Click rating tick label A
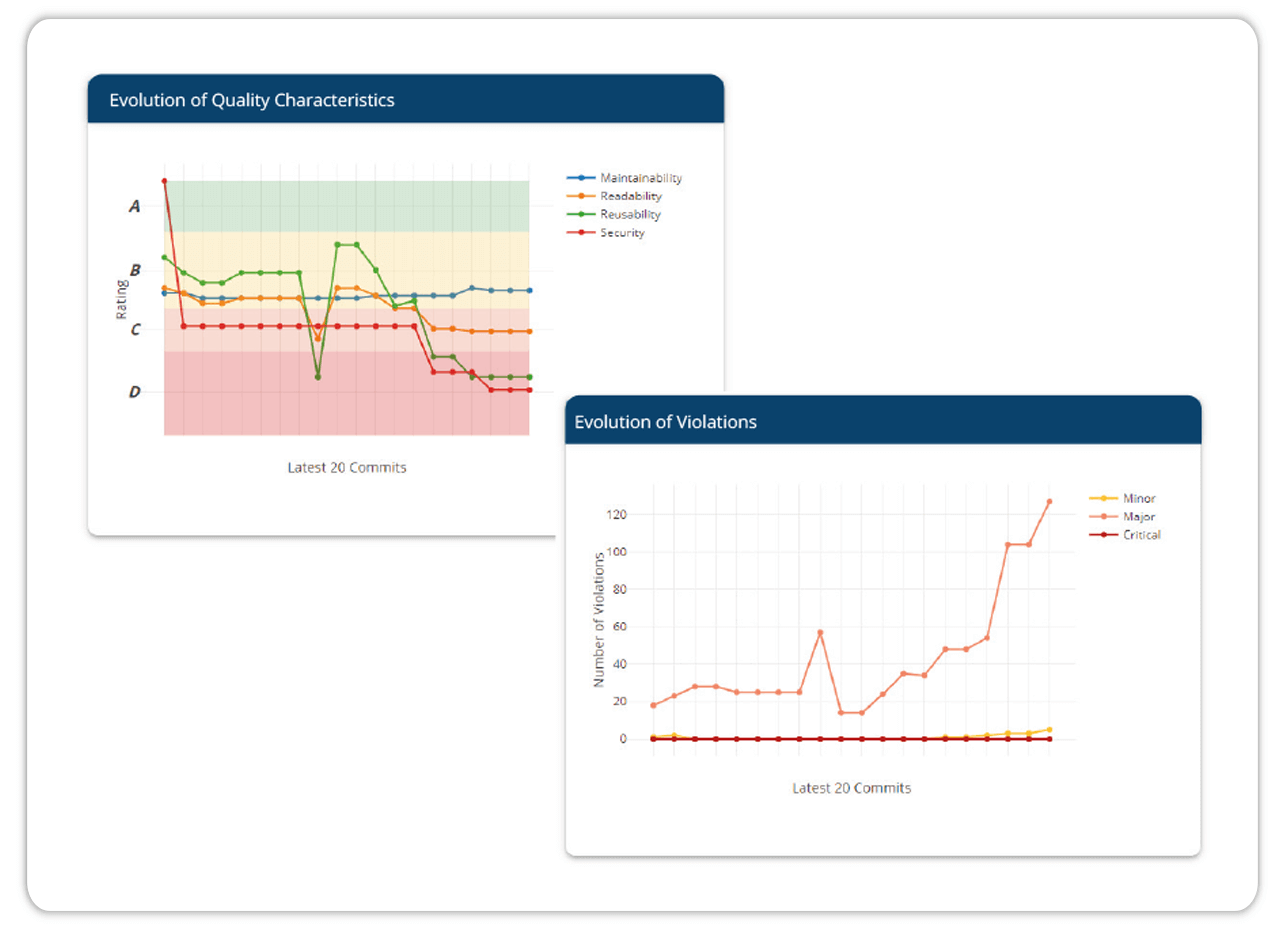1281x928 pixels. click(x=135, y=207)
